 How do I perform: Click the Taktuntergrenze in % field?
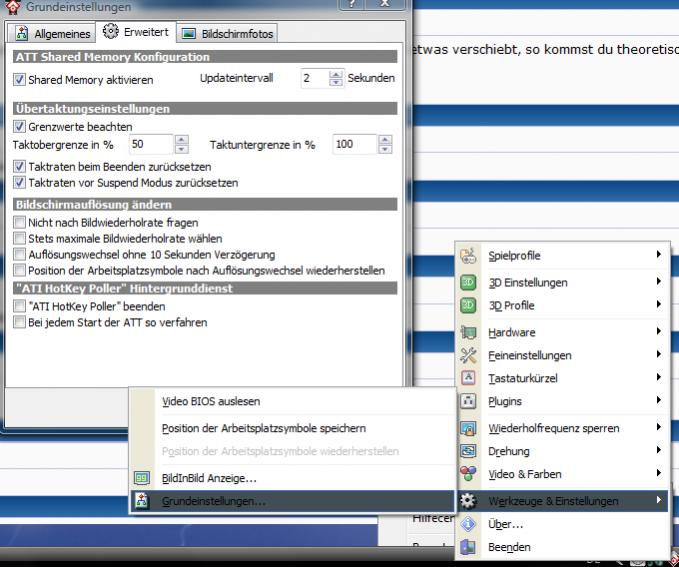(x=355, y=144)
